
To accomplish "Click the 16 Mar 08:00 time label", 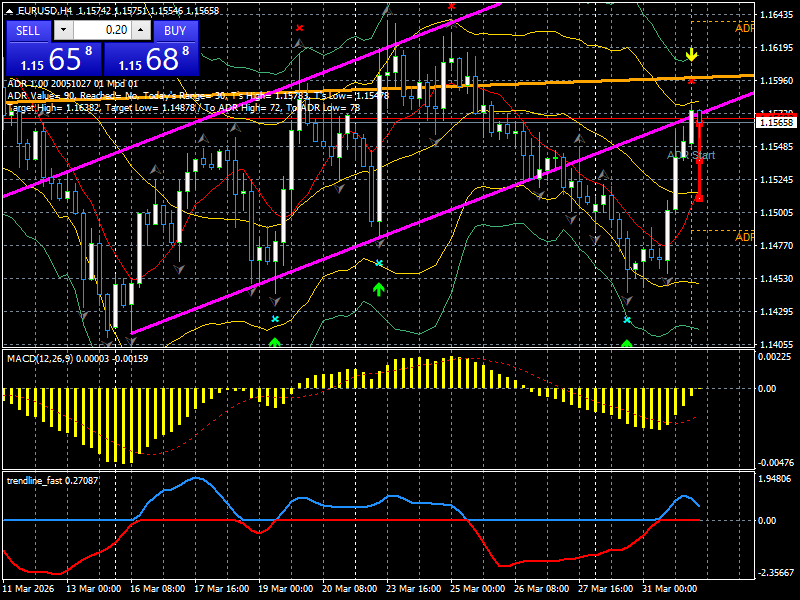I will [158, 588].
